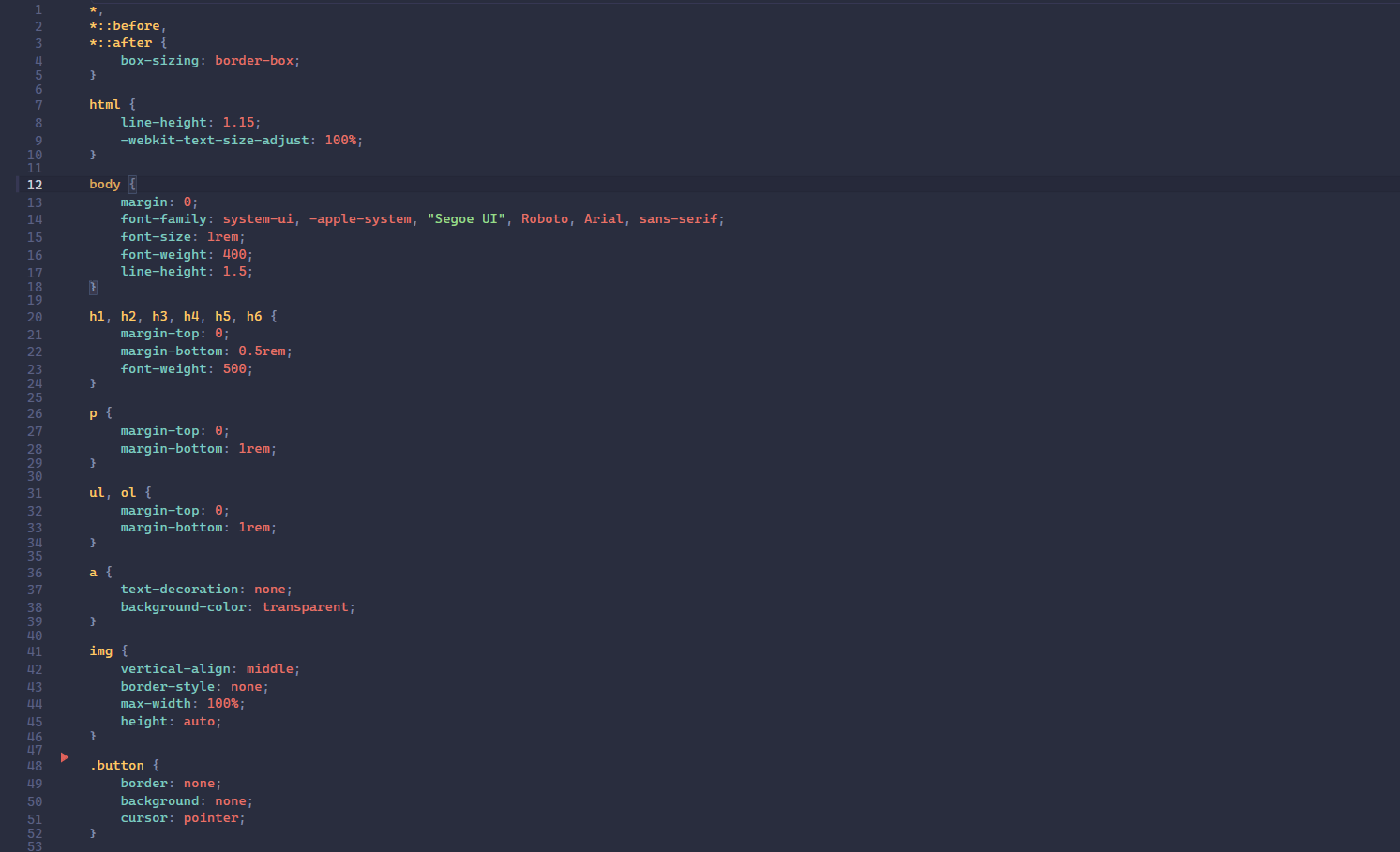Click the box-sizing property name
1400x852 pixels.
point(159,61)
